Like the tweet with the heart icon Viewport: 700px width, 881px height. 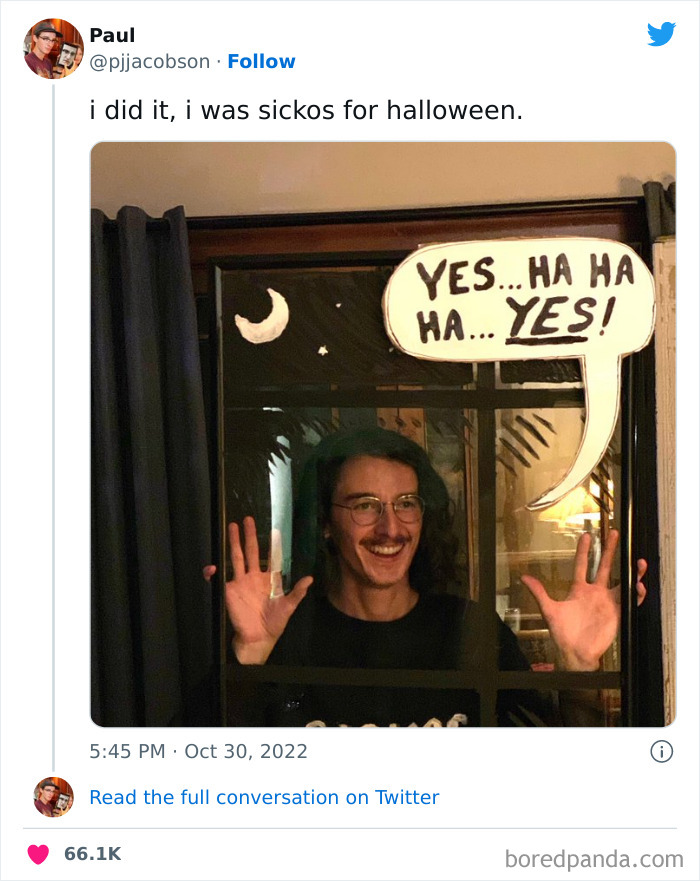pyautogui.click(x=38, y=854)
